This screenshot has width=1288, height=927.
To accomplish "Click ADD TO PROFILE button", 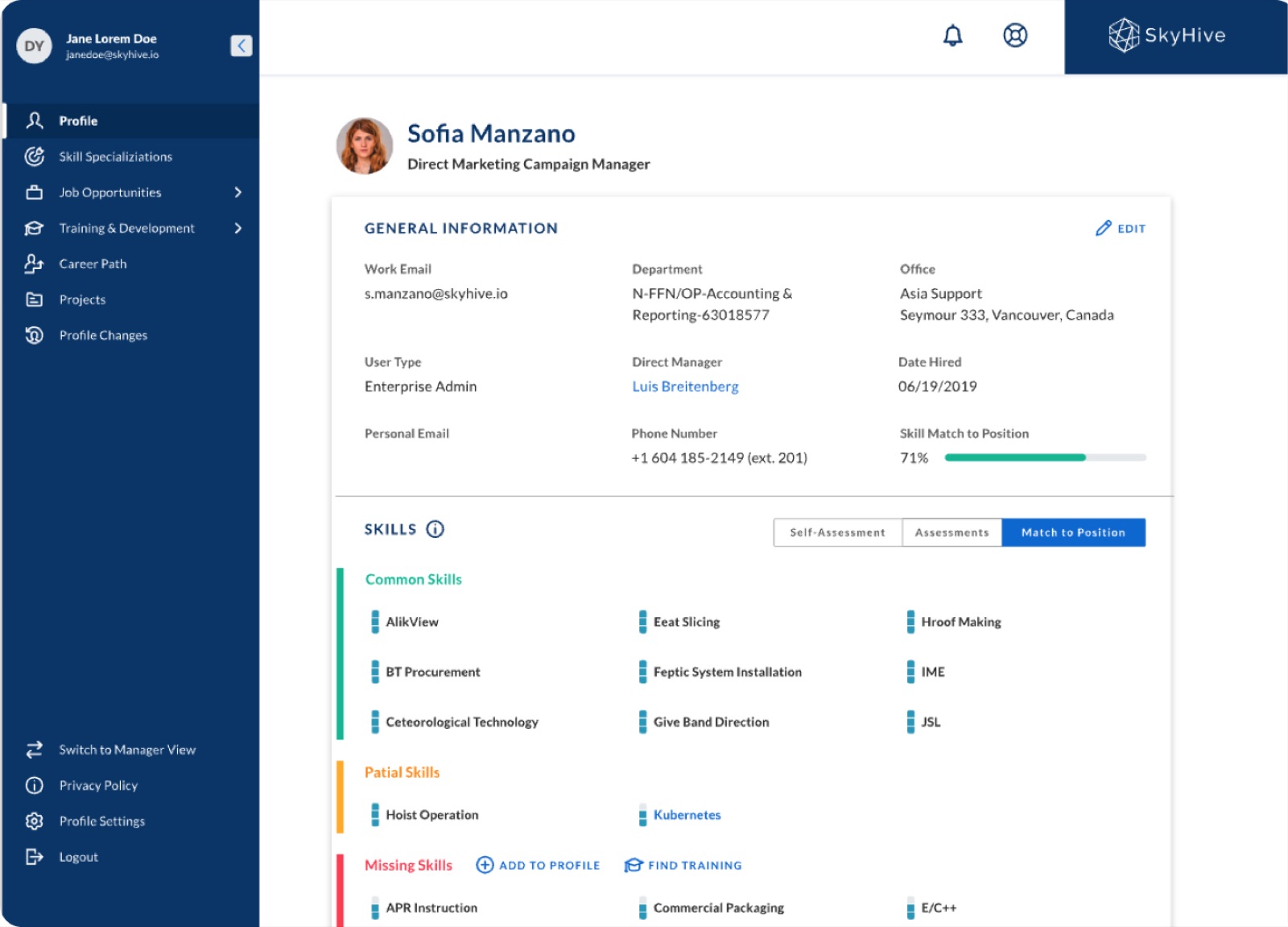I will [x=538, y=865].
